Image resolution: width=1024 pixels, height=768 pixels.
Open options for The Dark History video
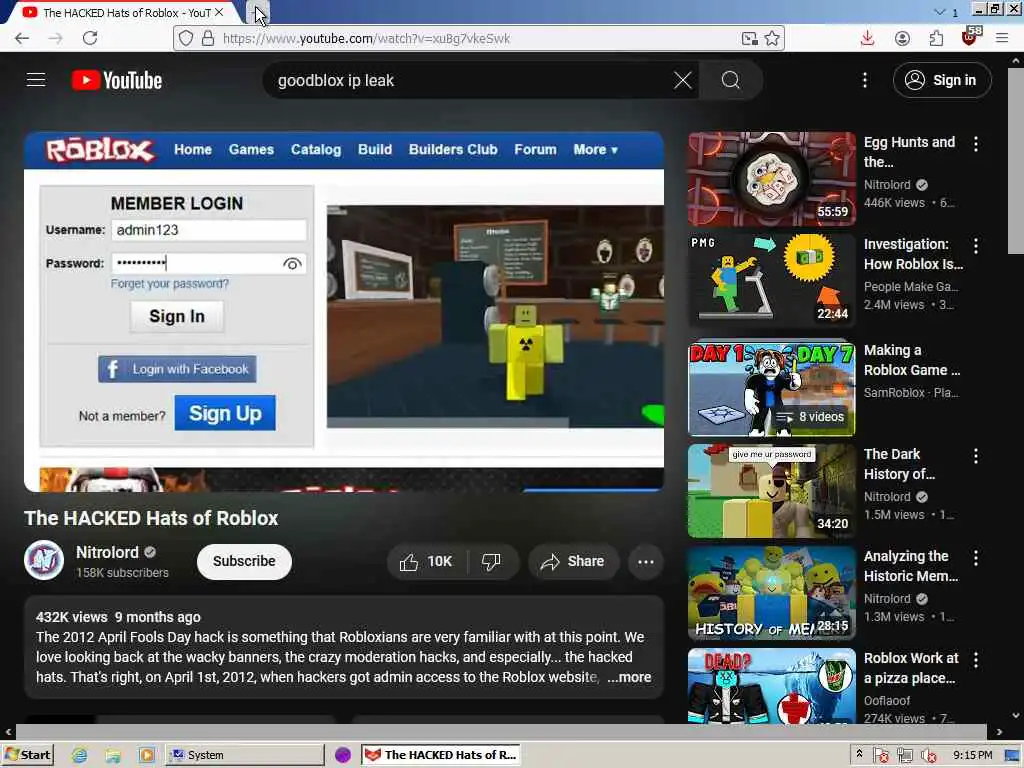click(x=976, y=456)
